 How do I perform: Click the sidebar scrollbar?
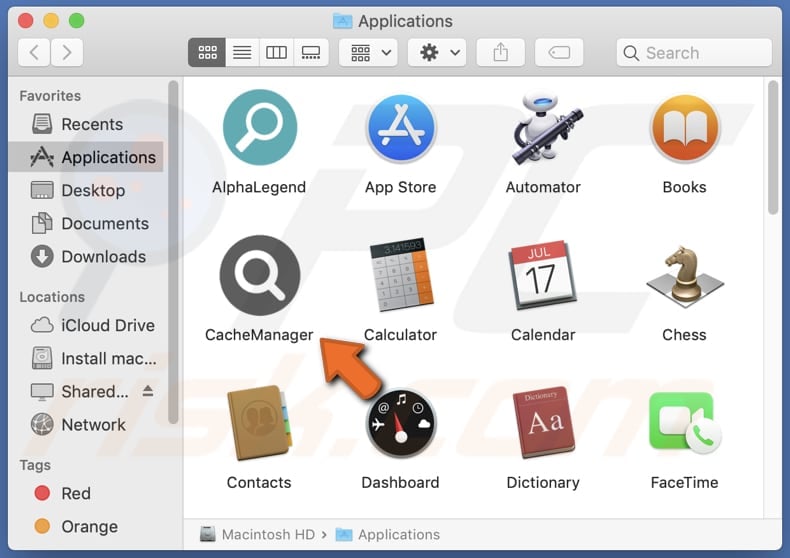pyautogui.click(x=173, y=252)
